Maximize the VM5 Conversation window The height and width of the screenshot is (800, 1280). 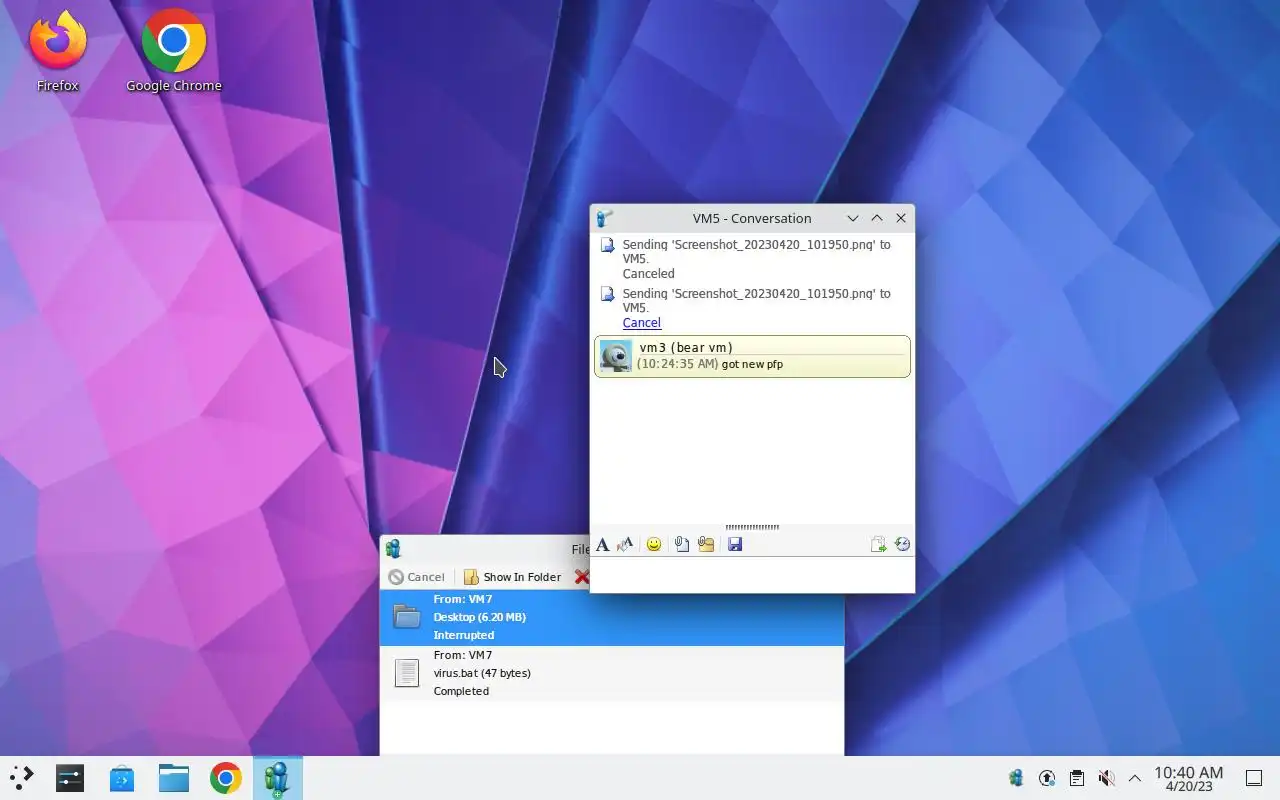click(x=877, y=218)
